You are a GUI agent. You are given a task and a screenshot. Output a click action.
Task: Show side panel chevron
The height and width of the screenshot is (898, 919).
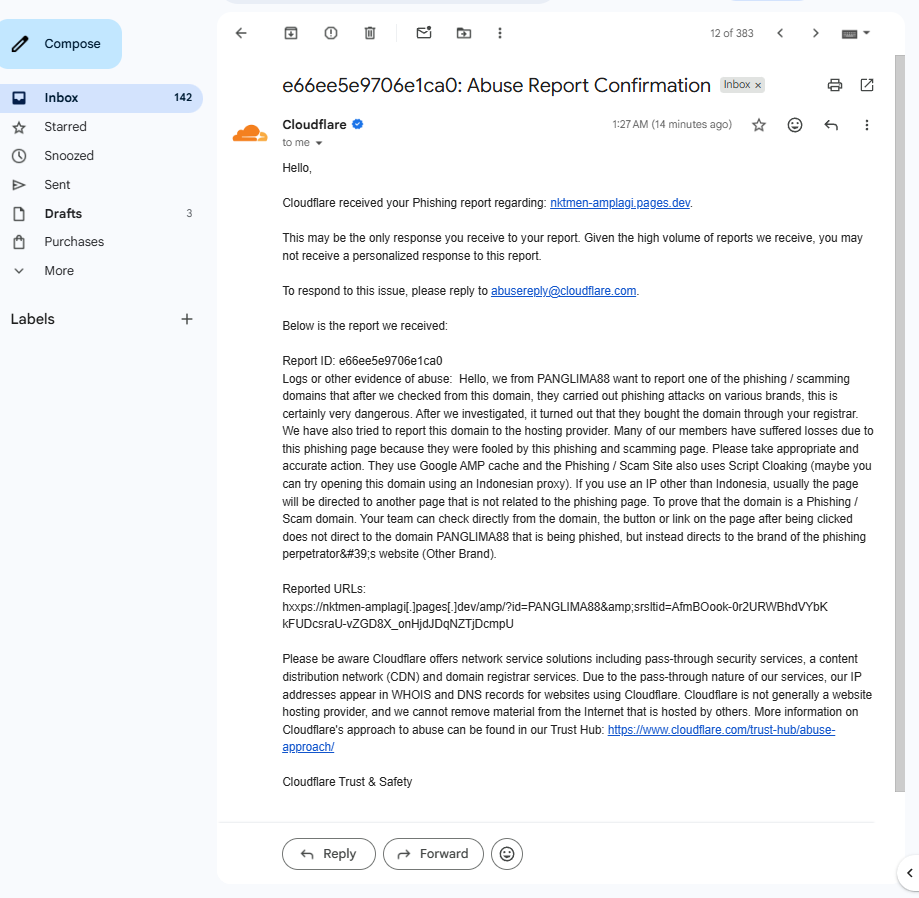click(910, 873)
